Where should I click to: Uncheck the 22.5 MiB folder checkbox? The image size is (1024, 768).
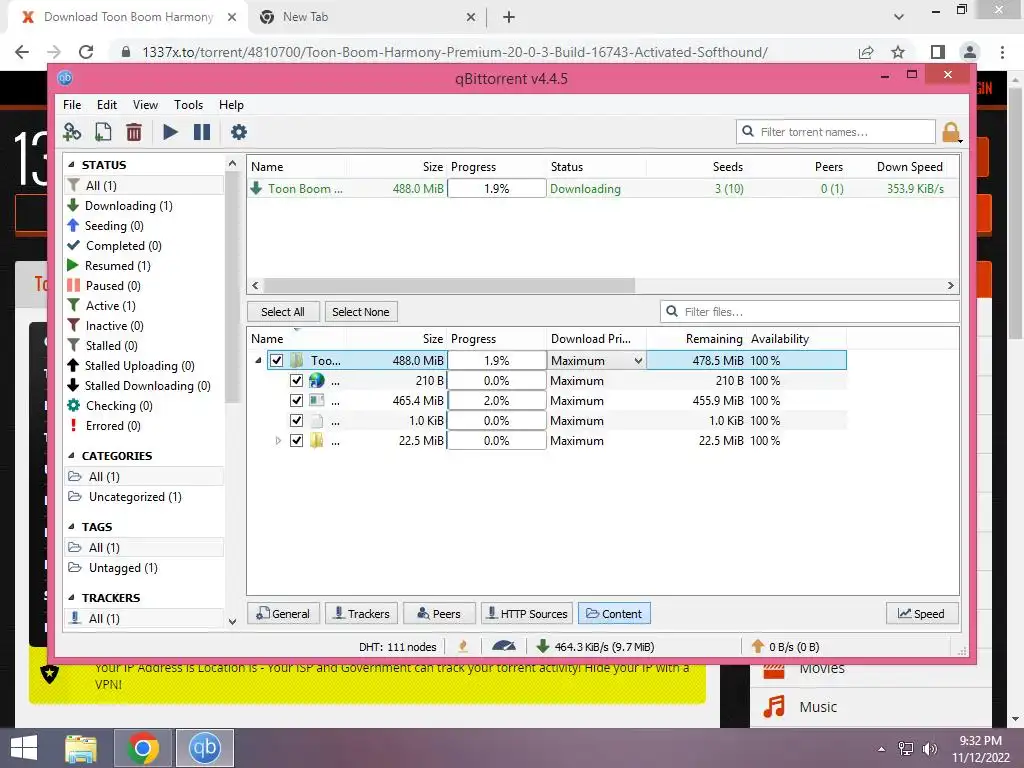[x=296, y=441]
